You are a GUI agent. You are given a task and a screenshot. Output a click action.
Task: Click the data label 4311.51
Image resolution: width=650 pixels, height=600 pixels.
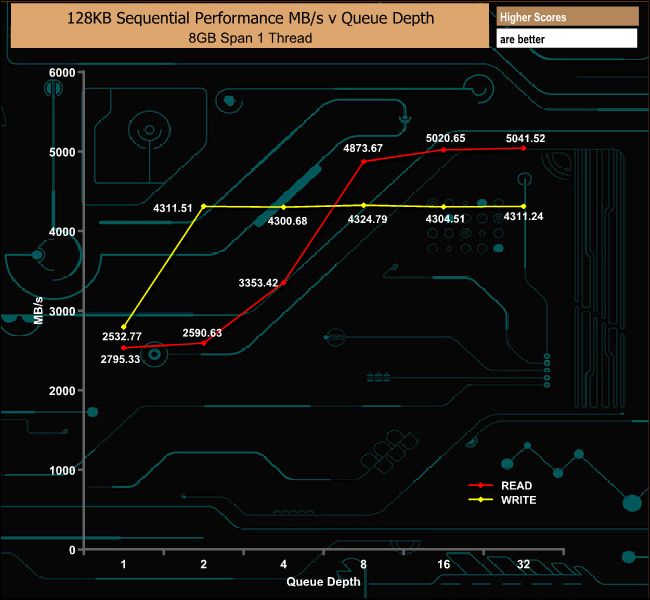[173, 208]
